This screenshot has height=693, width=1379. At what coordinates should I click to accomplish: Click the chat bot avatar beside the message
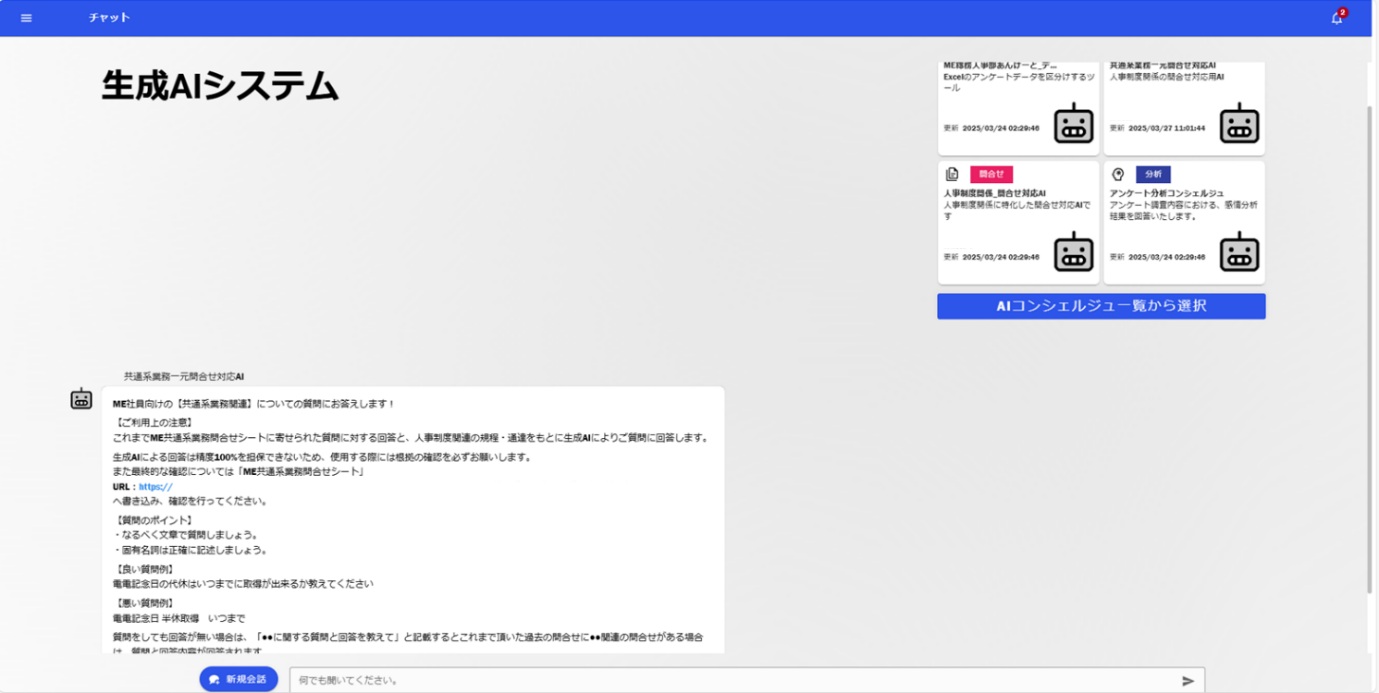point(81,399)
